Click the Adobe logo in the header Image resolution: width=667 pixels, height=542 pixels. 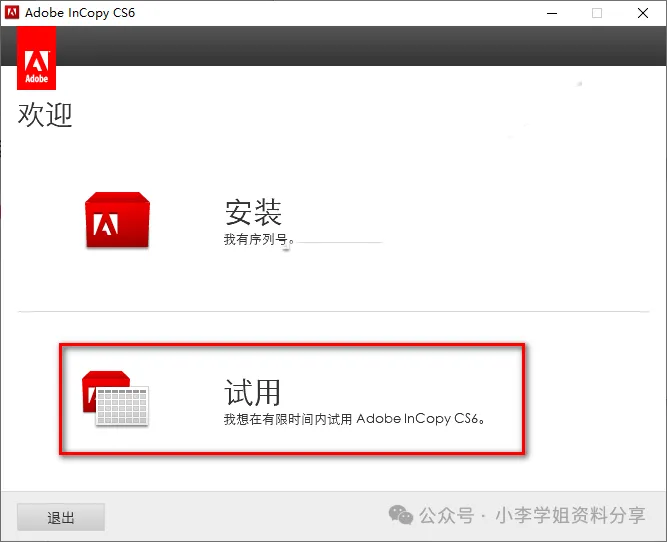coord(37,58)
